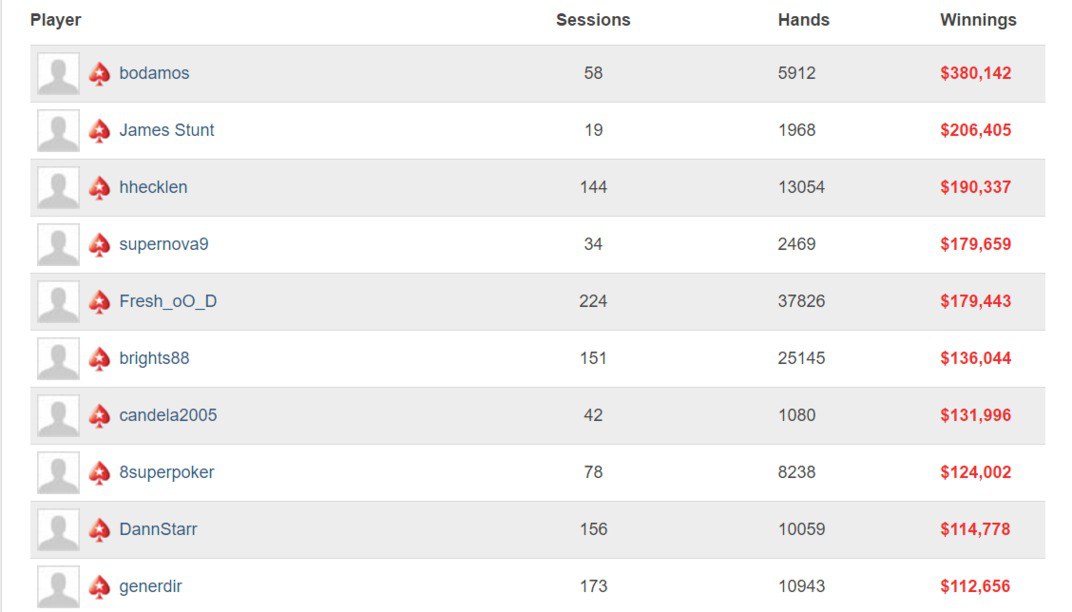Click the red spade icon beside hhecklen

click(x=99, y=188)
